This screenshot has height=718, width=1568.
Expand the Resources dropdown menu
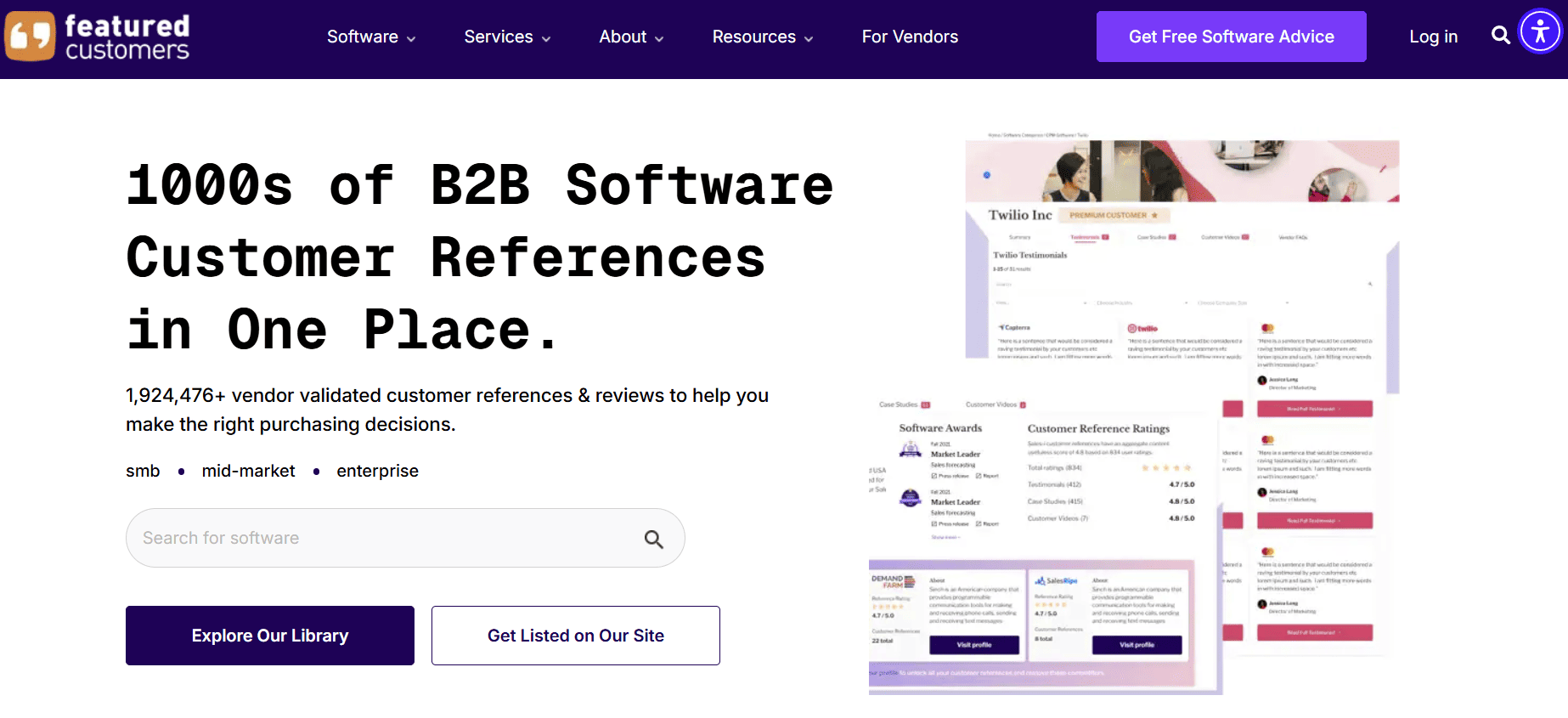763,37
